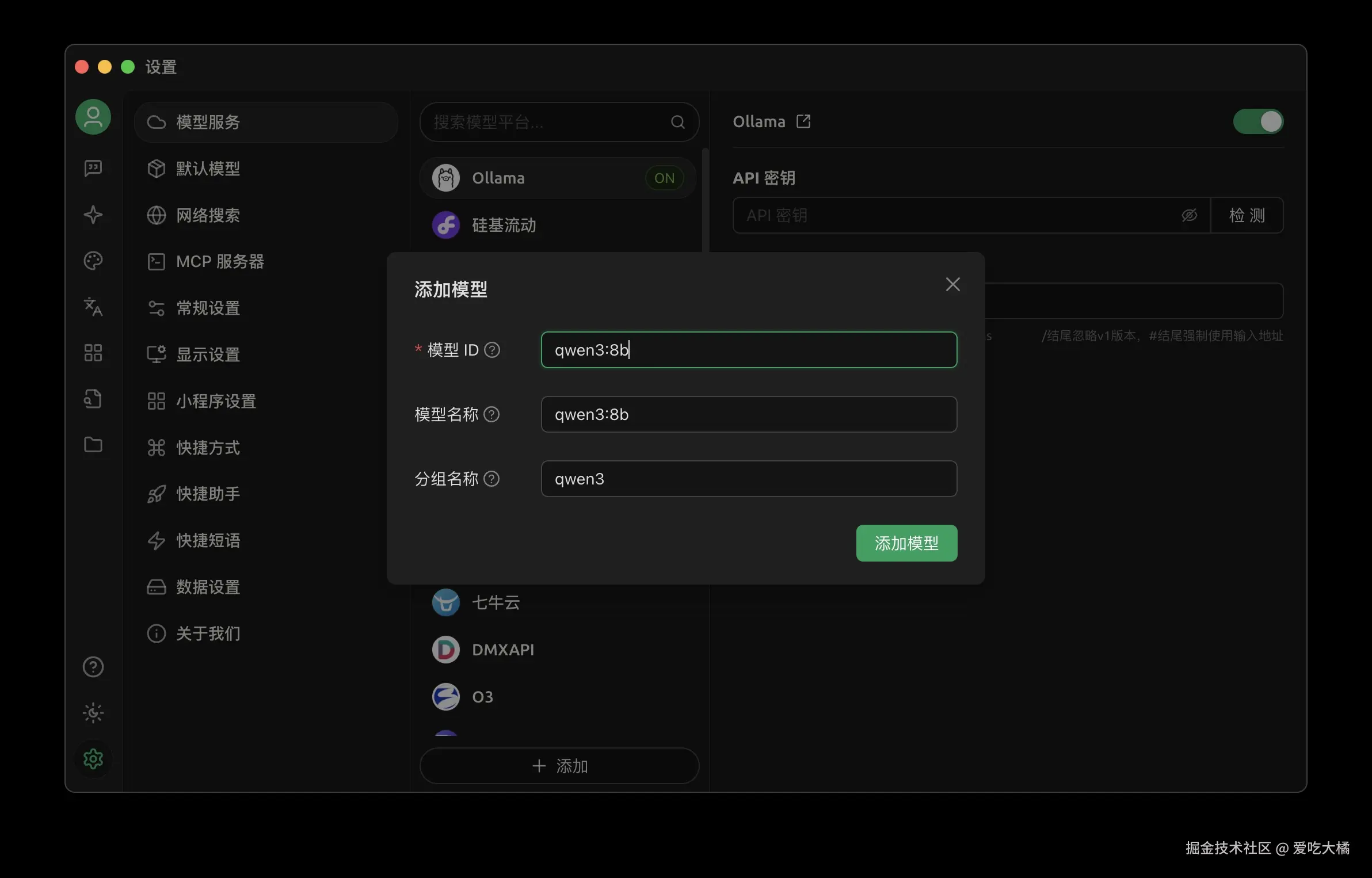
Task: Click the help question mark sidebar icon
Action: pos(93,667)
